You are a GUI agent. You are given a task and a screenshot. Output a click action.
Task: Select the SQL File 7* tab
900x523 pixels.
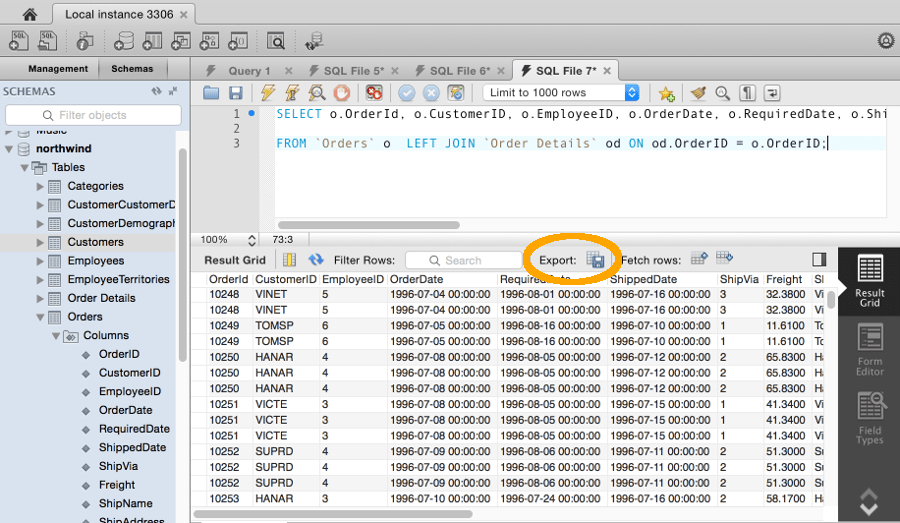point(565,71)
